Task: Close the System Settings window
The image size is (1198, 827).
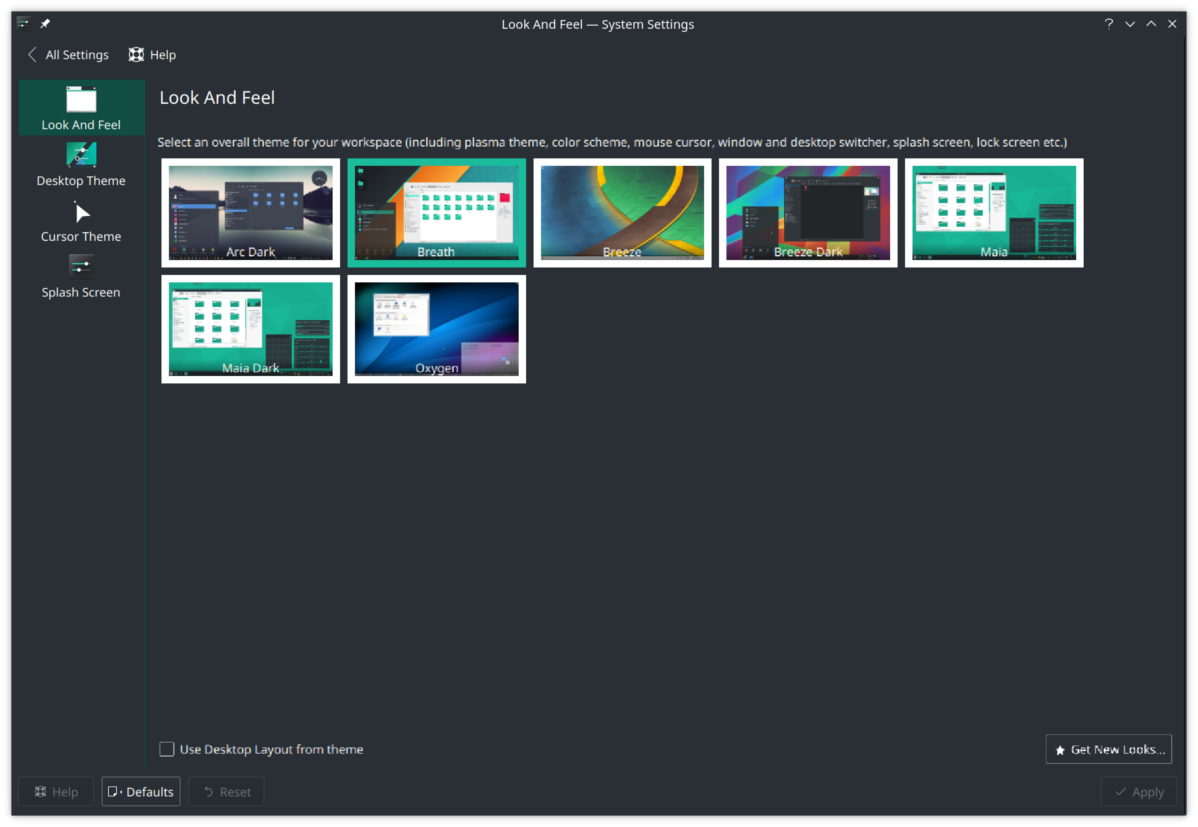Action: [x=1172, y=24]
